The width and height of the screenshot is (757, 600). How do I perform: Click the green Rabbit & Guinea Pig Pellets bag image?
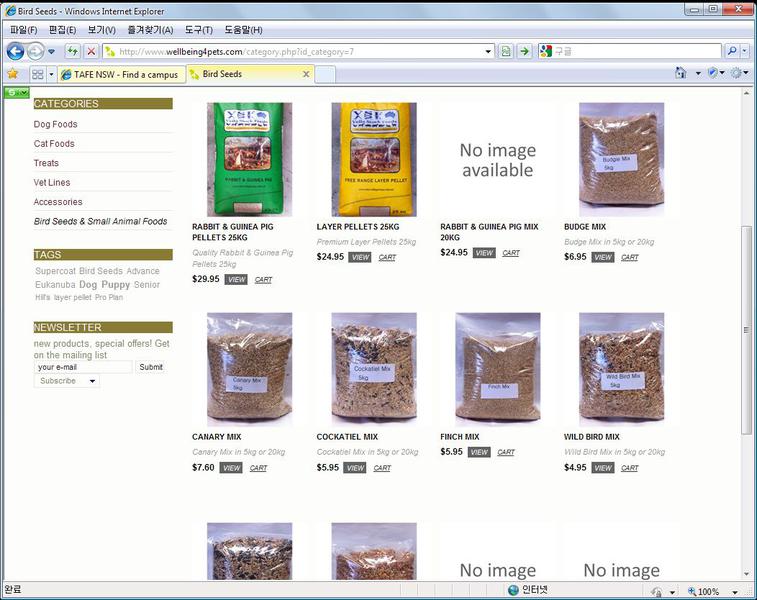250,159
